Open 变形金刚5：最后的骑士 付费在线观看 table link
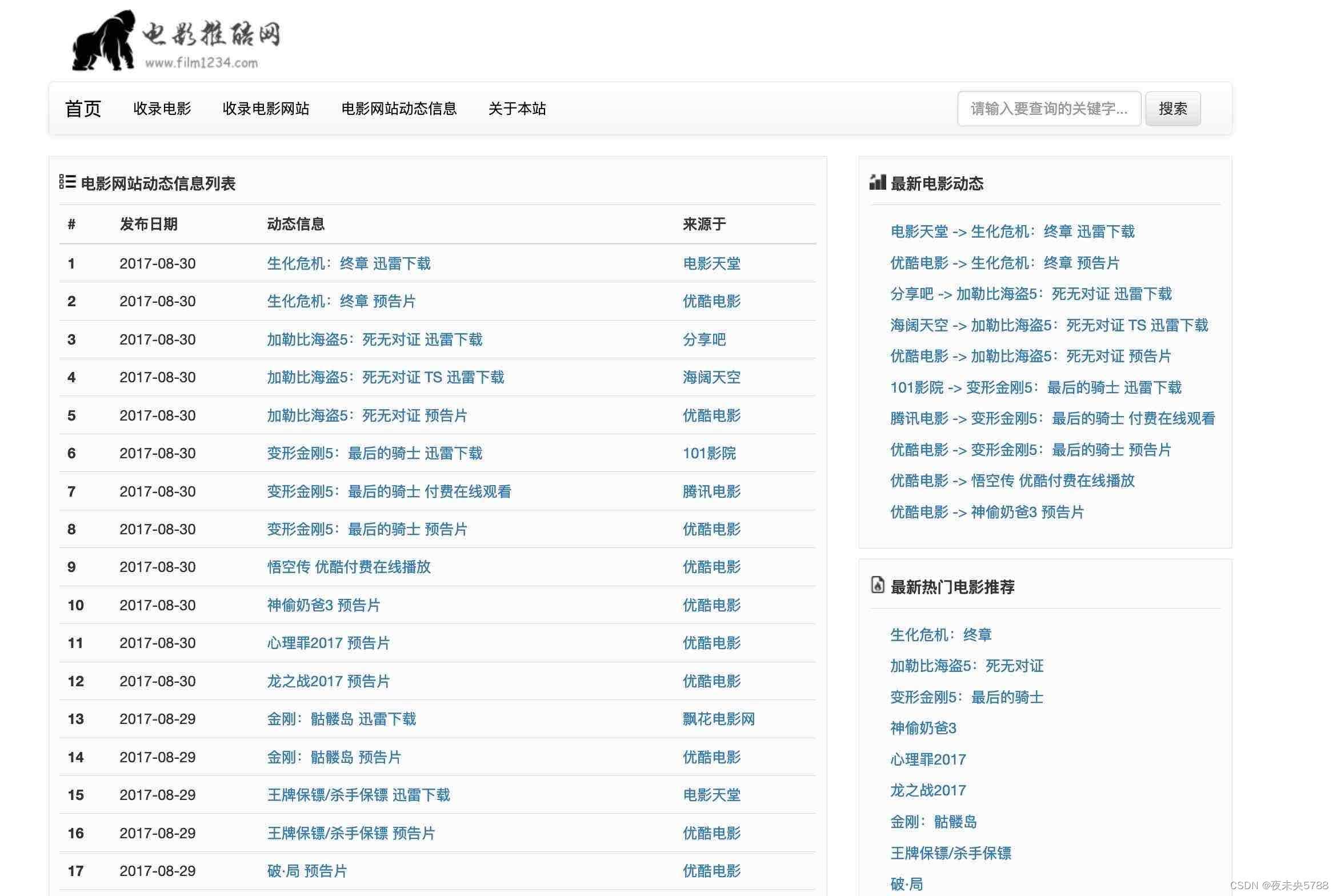 click(389, 491)
